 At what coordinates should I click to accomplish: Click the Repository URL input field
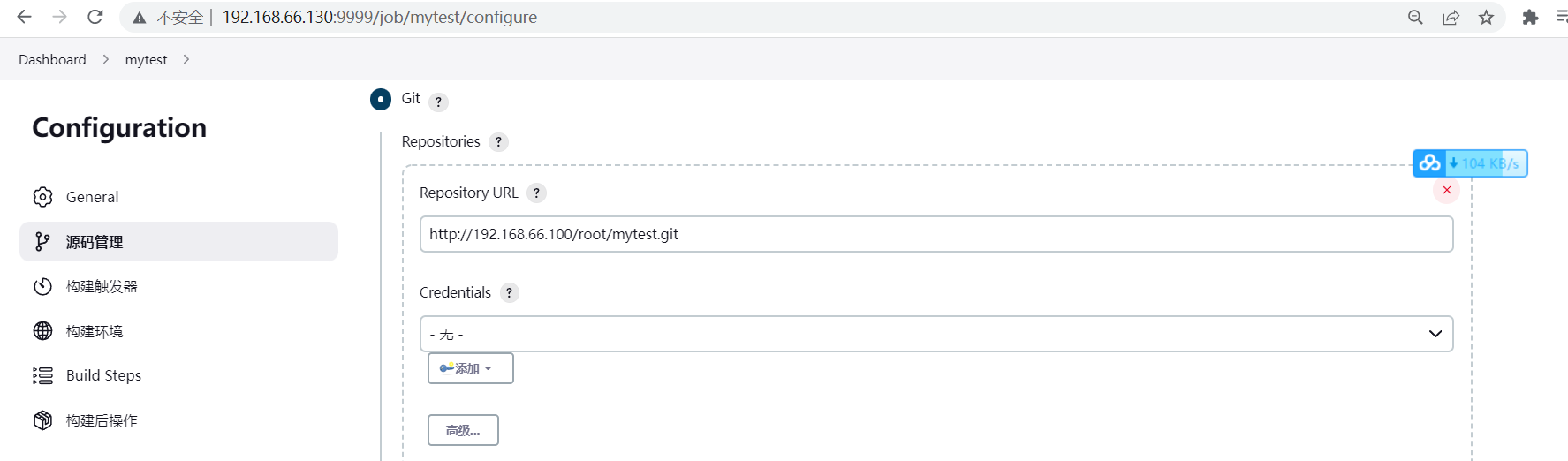[x=935, y=234]
